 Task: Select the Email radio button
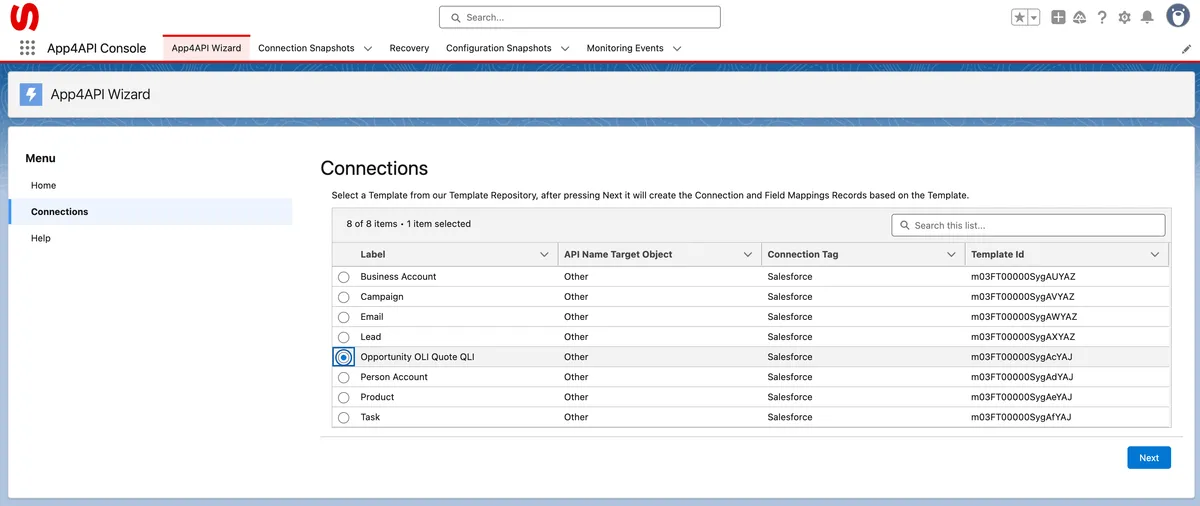coord(344,317)
